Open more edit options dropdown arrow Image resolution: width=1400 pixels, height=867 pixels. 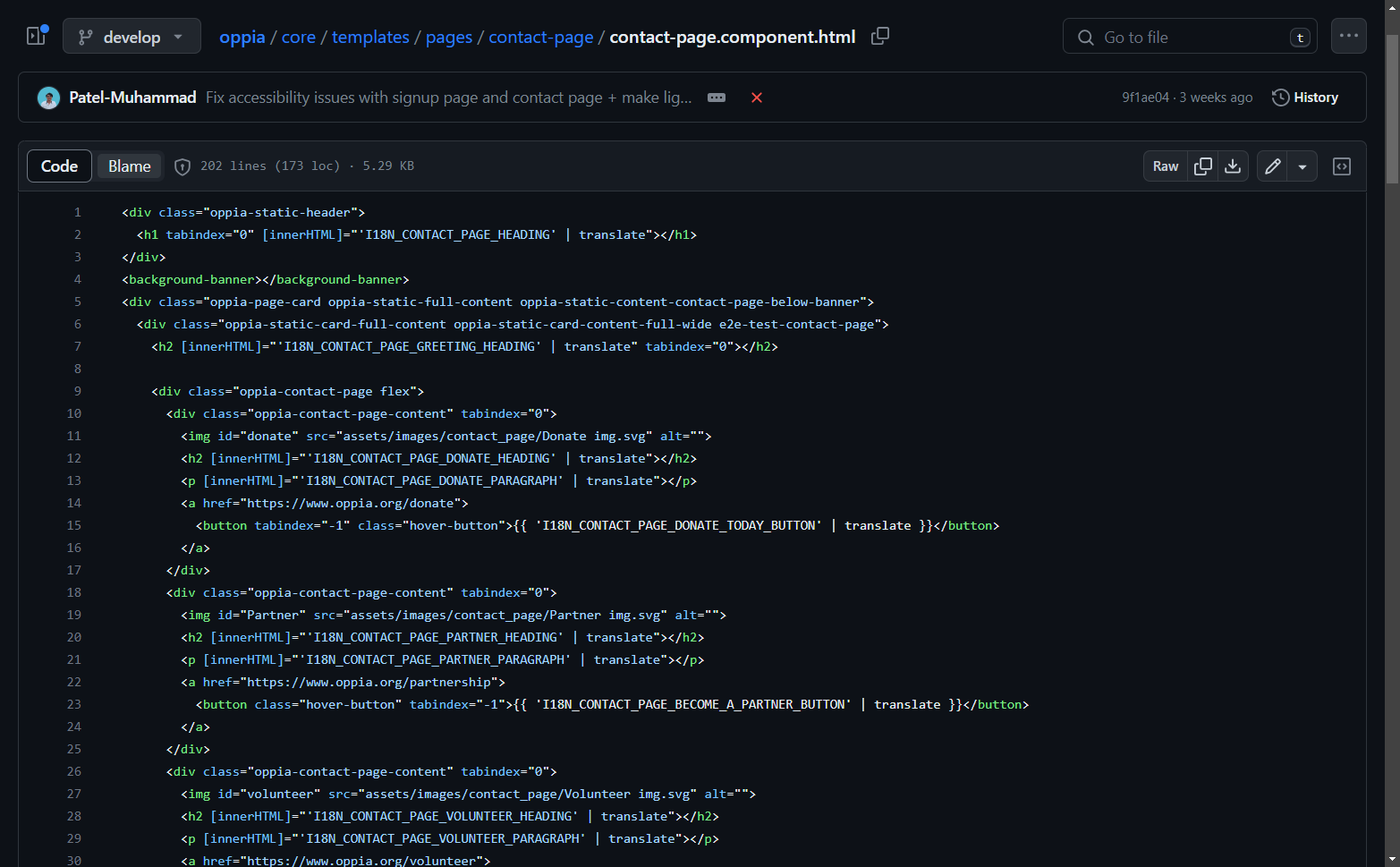(x=1302, y=166)
